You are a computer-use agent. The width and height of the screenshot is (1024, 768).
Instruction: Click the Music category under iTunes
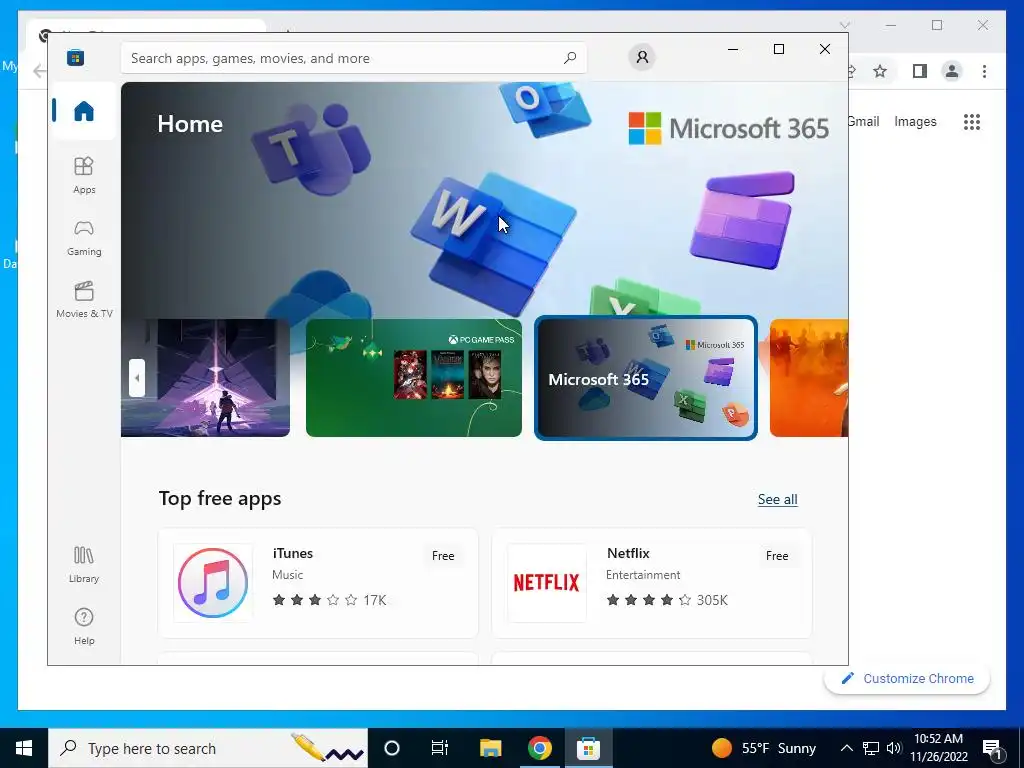coord(287,575)
